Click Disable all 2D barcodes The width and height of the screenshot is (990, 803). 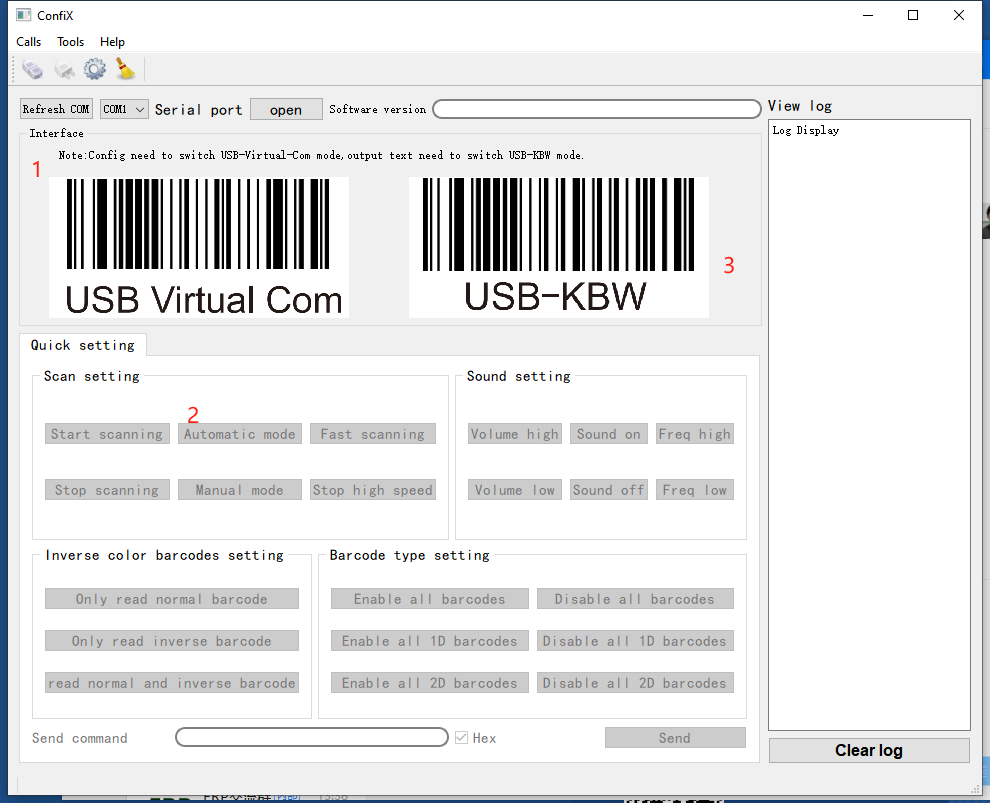[x=635, y=682]
